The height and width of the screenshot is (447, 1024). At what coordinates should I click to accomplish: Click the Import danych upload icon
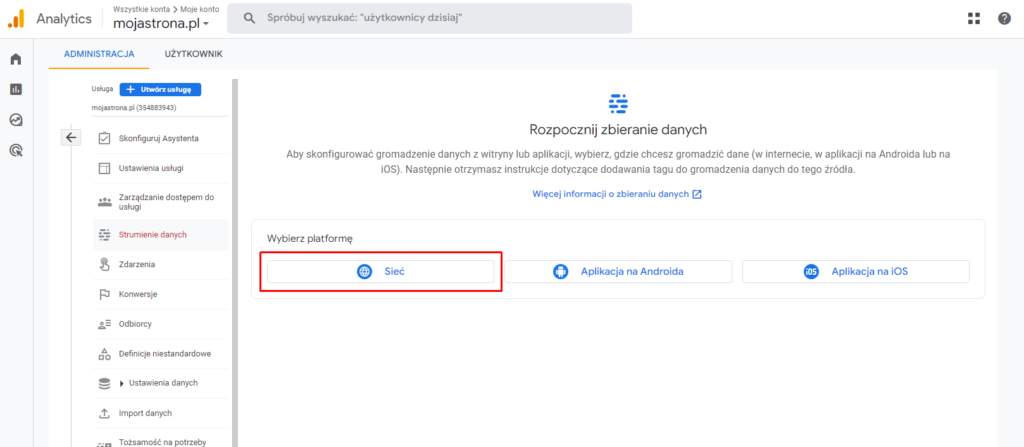tap(104, 414)
